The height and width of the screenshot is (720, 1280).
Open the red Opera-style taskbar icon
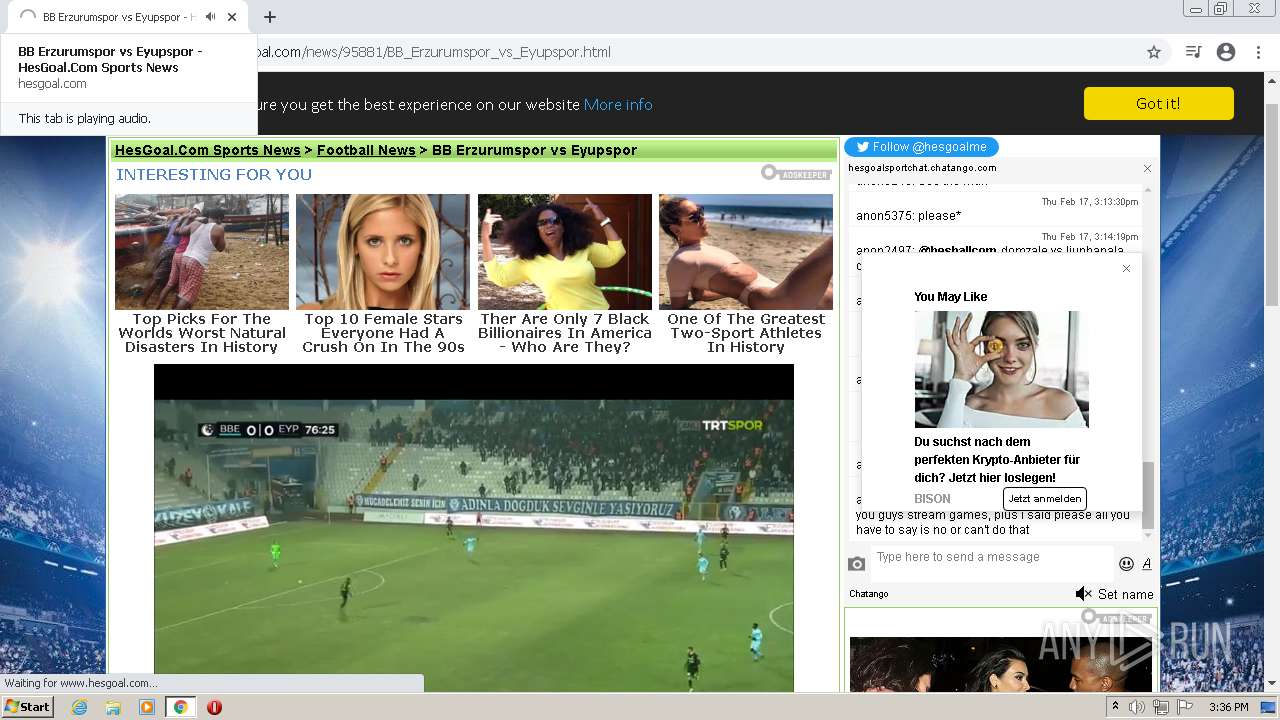point(214,707)
